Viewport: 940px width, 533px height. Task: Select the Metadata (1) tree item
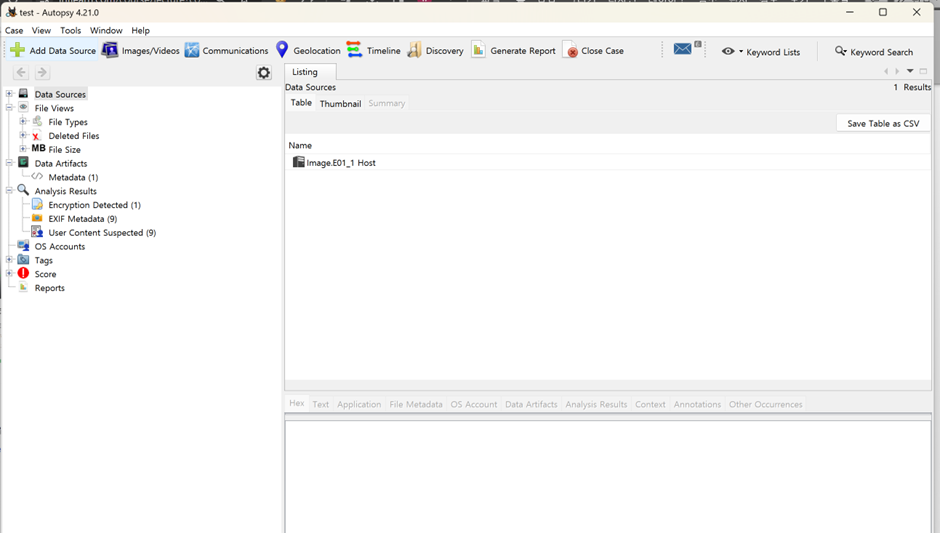pos(73,177)
